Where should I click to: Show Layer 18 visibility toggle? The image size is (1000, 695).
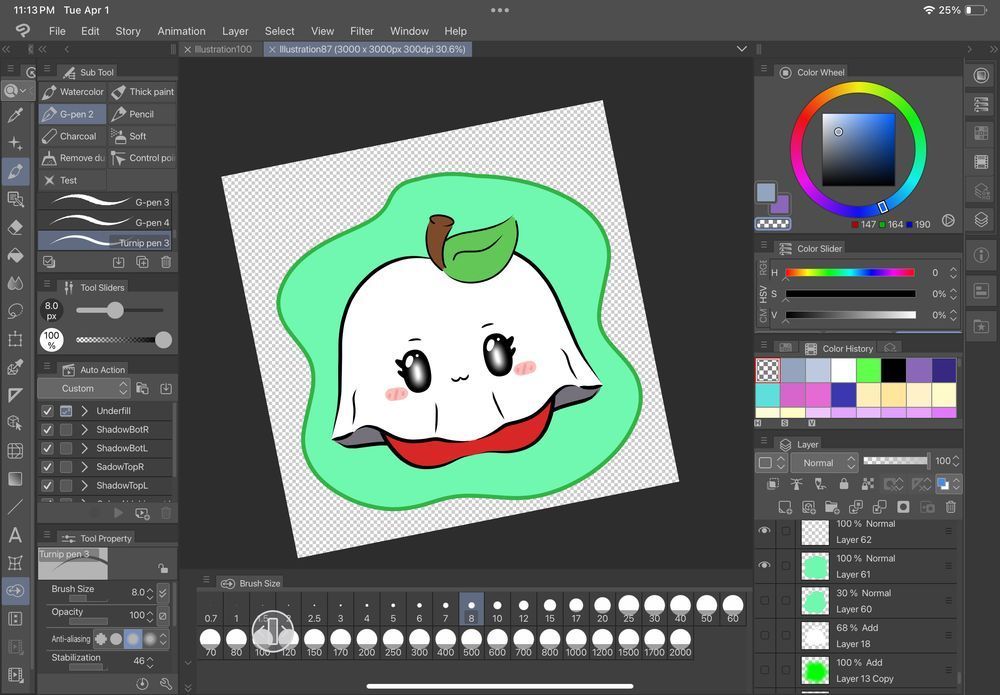pos(765,635)
